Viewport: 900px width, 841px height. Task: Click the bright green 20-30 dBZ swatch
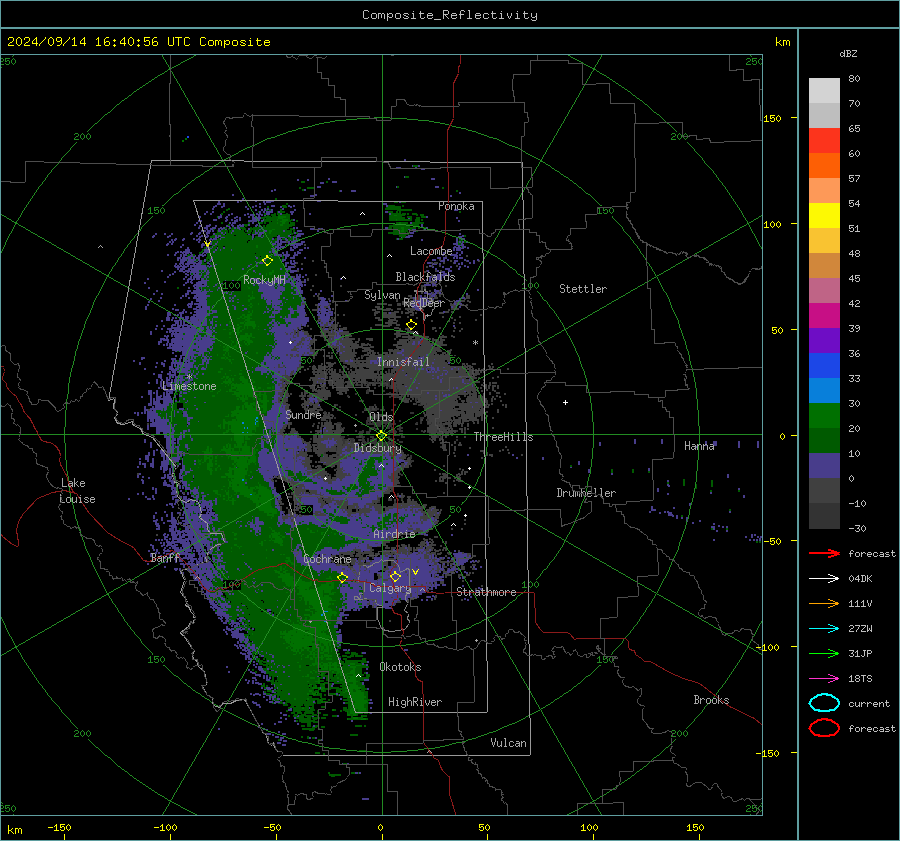pos(824,416)
